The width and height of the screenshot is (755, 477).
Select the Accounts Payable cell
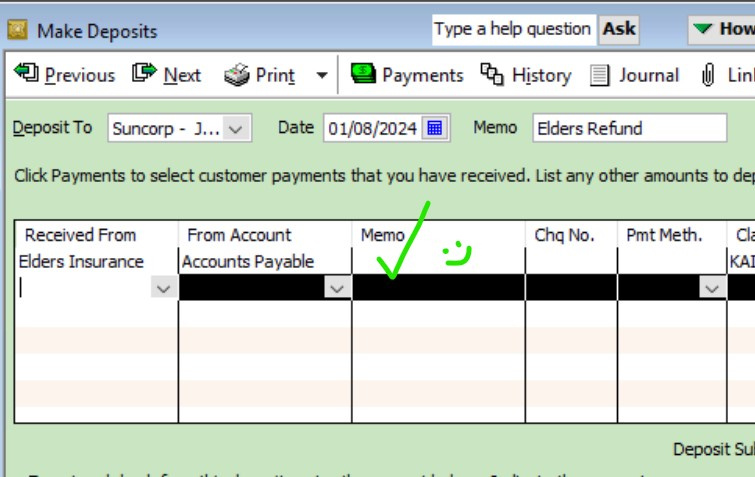[265, 261]
